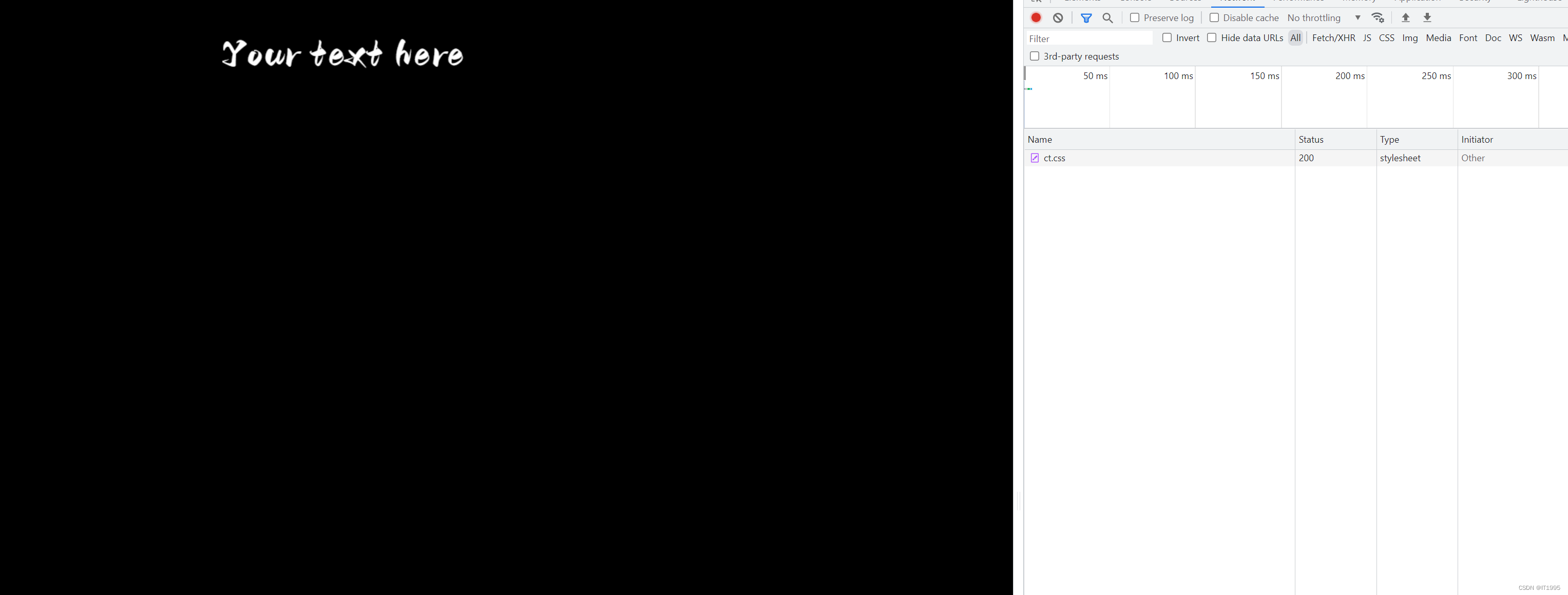Click the 50 ms timeline marker
1568x595 pixels.
[x=1095, y=76]
